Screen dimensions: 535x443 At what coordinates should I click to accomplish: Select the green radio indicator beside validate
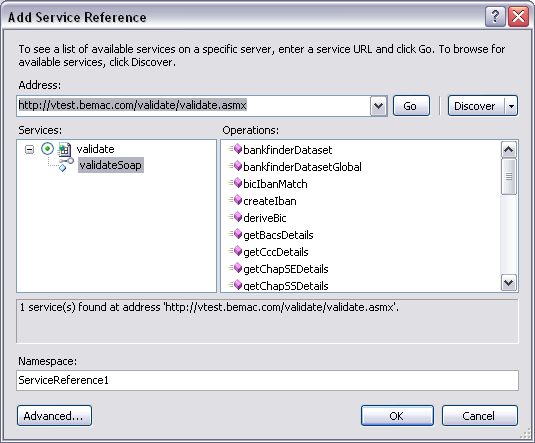pyautogui.click(x=47, y=149)
